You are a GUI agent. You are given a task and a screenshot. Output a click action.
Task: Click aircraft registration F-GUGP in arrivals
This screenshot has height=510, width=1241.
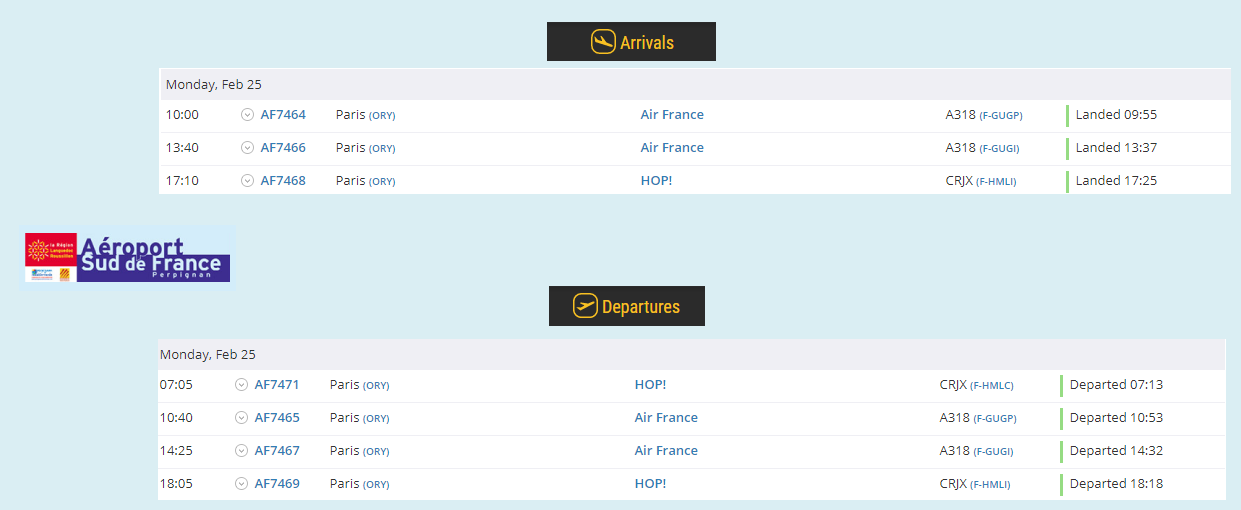(1001, 116)
